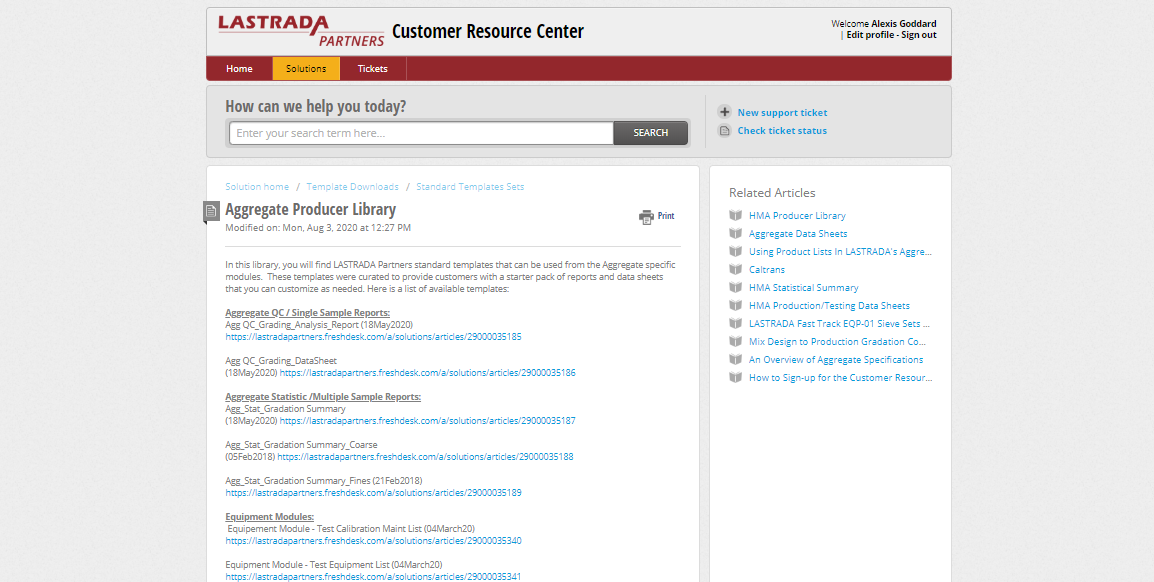Click book icon beside How to Sign-up article
This screenshot has width=1154, height=582.
point(735,377)
